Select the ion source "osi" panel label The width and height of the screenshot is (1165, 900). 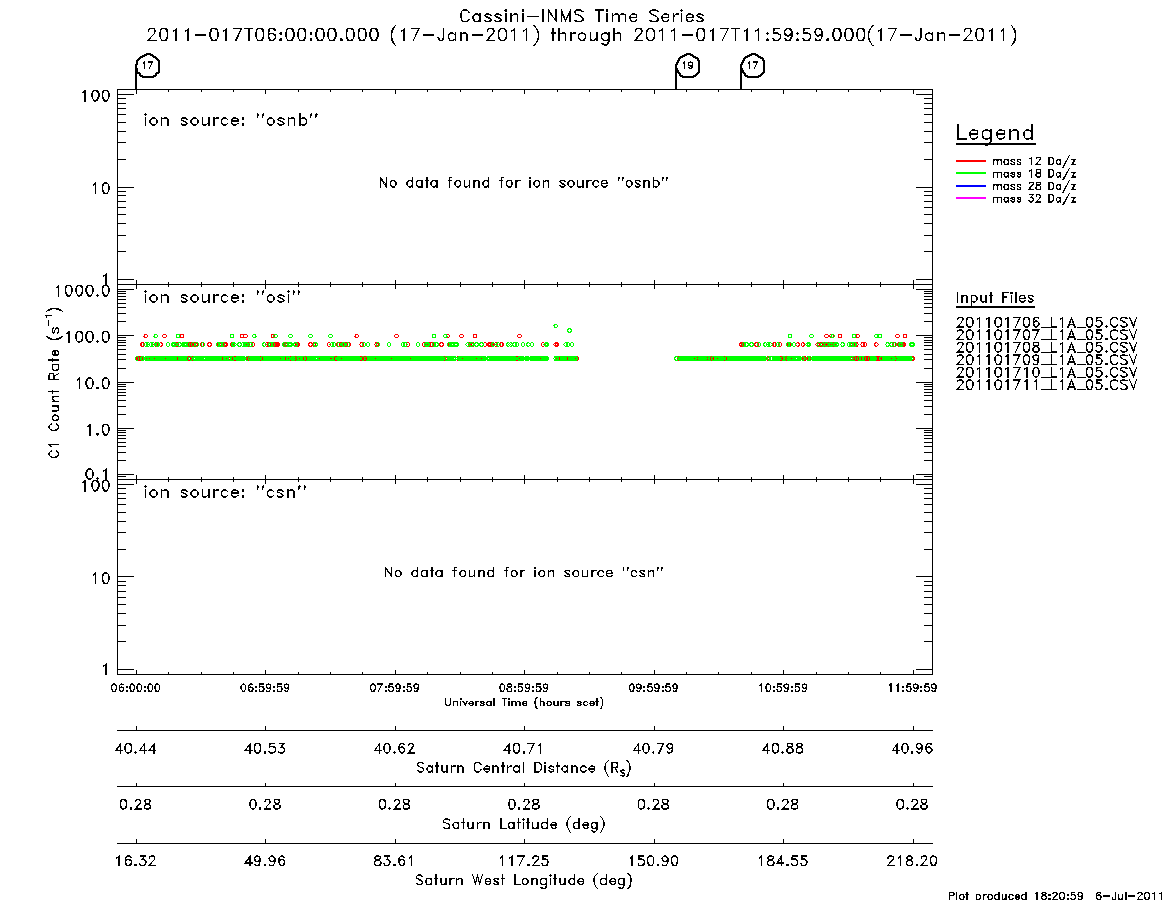tap(222, 297)
